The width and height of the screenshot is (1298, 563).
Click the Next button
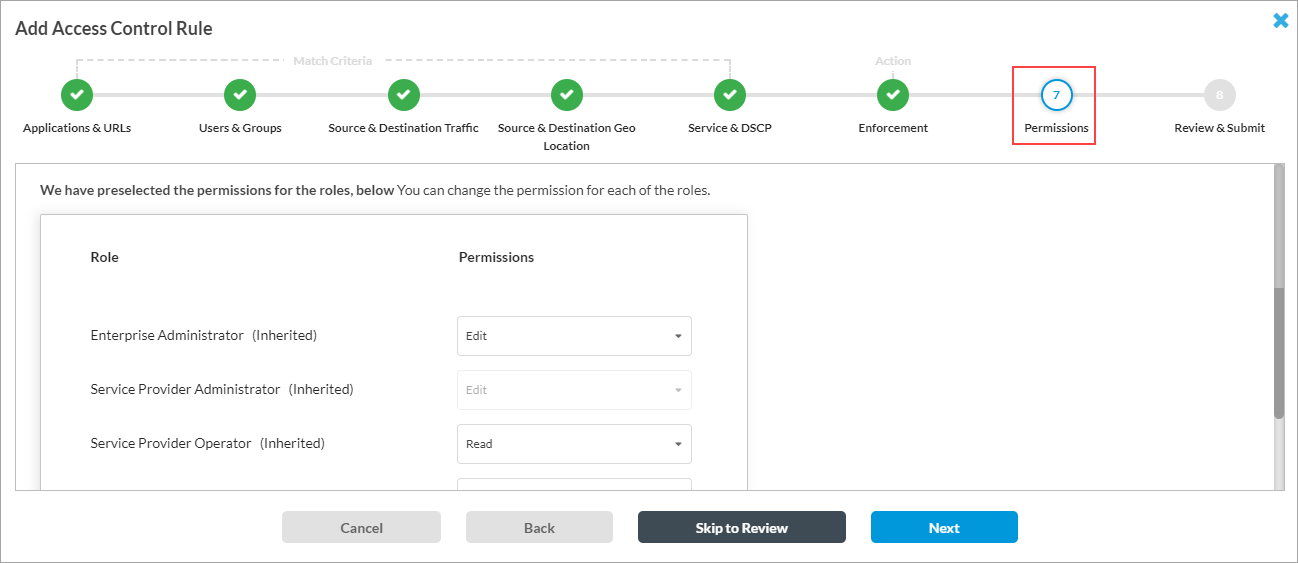coord(944,528)
